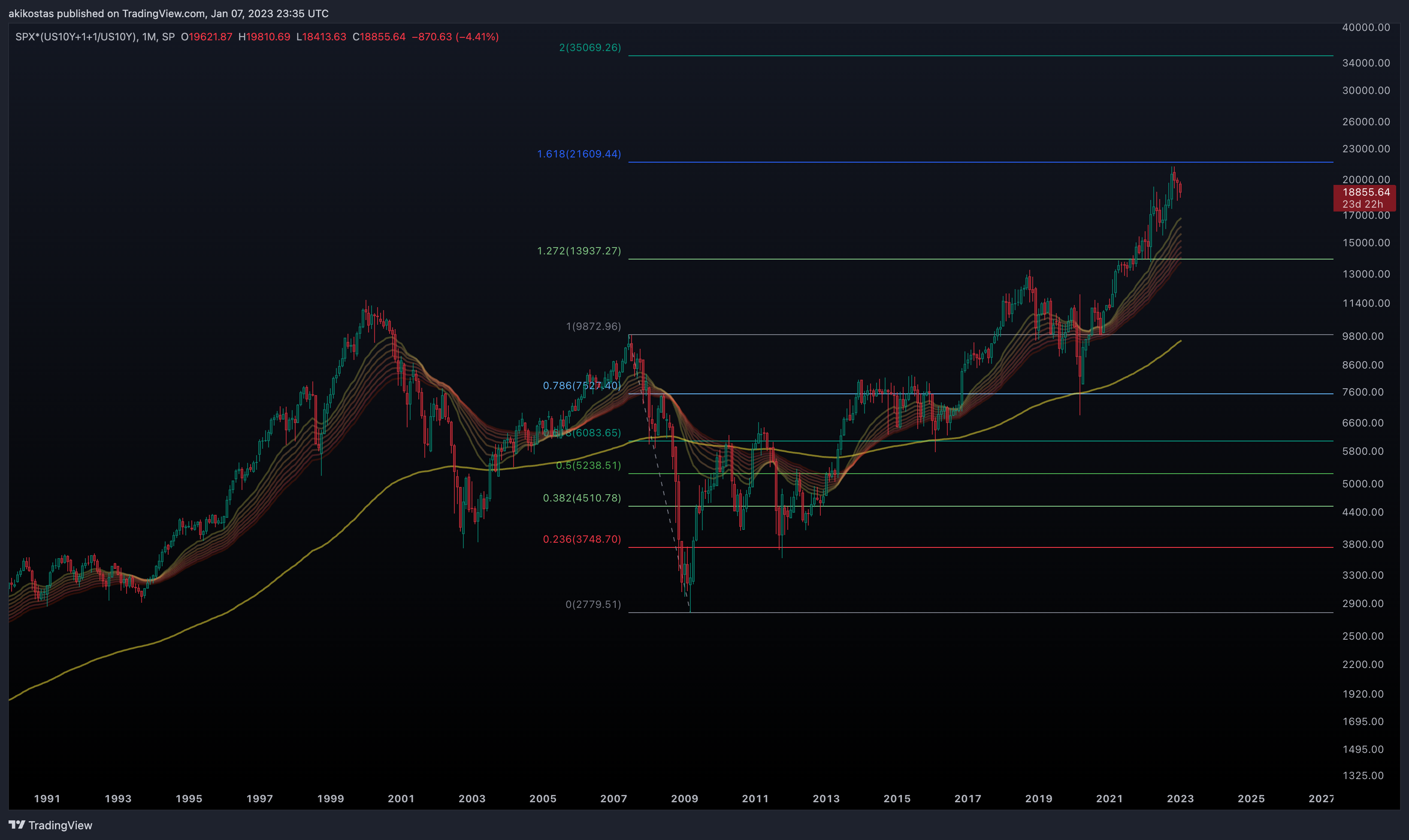
Task: Click the open value O19621.87
Action: click(207, 37)
